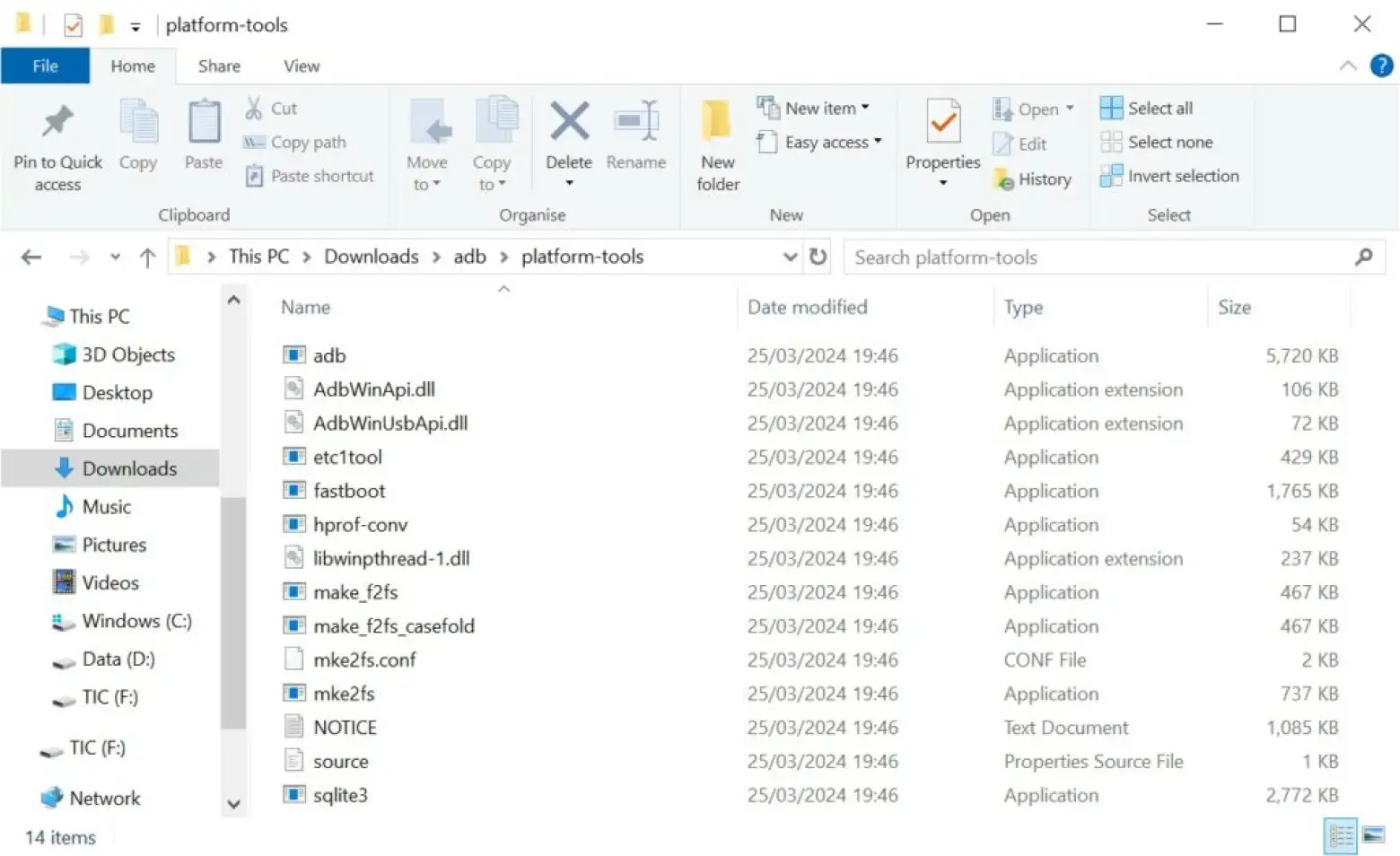This screenshot has height=856, width=1400.
Task: Click the Edit command
Action: coord(1020,144)
